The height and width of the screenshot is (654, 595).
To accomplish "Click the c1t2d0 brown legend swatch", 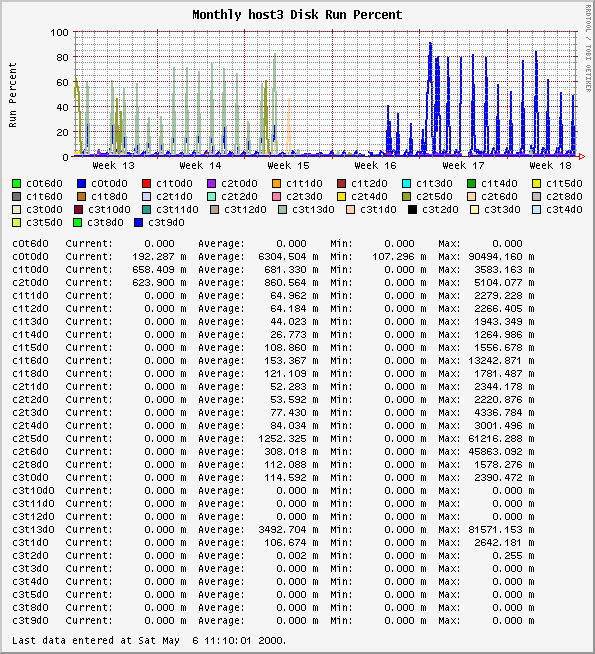I will pyautogui.click(x=341, y=183).
